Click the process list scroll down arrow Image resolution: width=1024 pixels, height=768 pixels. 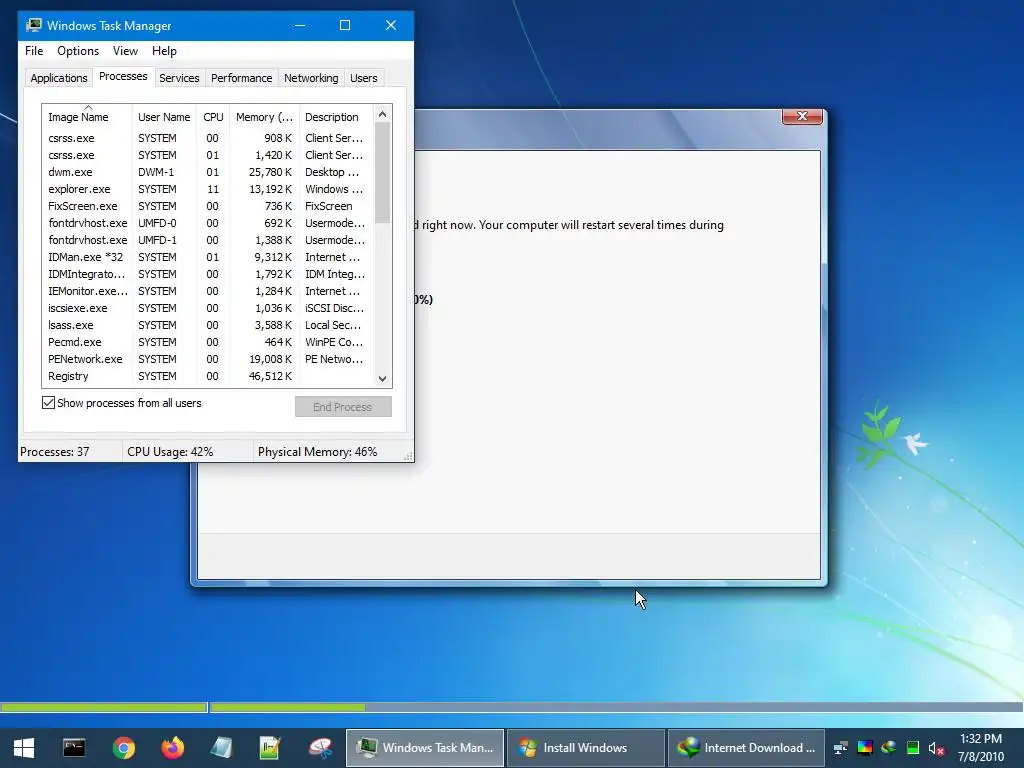[x=383, y=379]
